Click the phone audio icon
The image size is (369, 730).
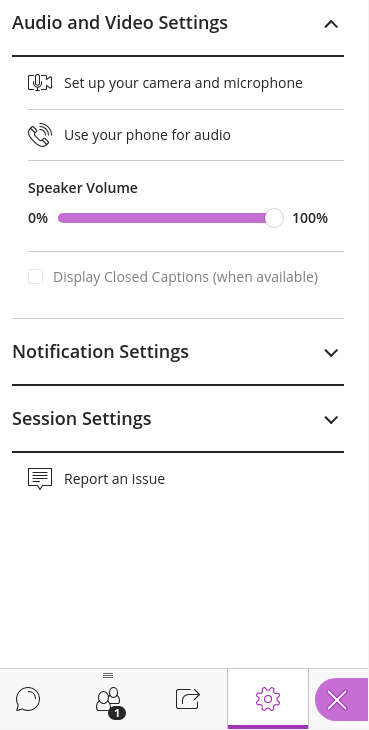click(x=40, y=135)
